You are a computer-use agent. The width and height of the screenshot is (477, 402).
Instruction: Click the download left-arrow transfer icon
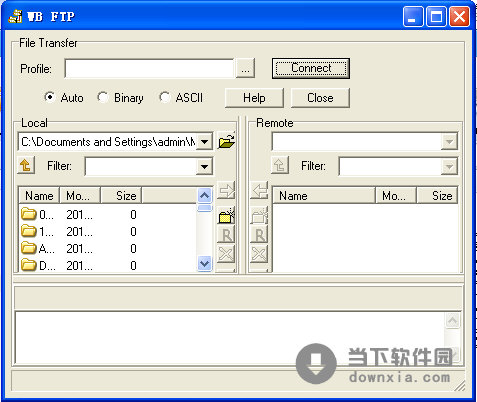click(x=259, y=190)
